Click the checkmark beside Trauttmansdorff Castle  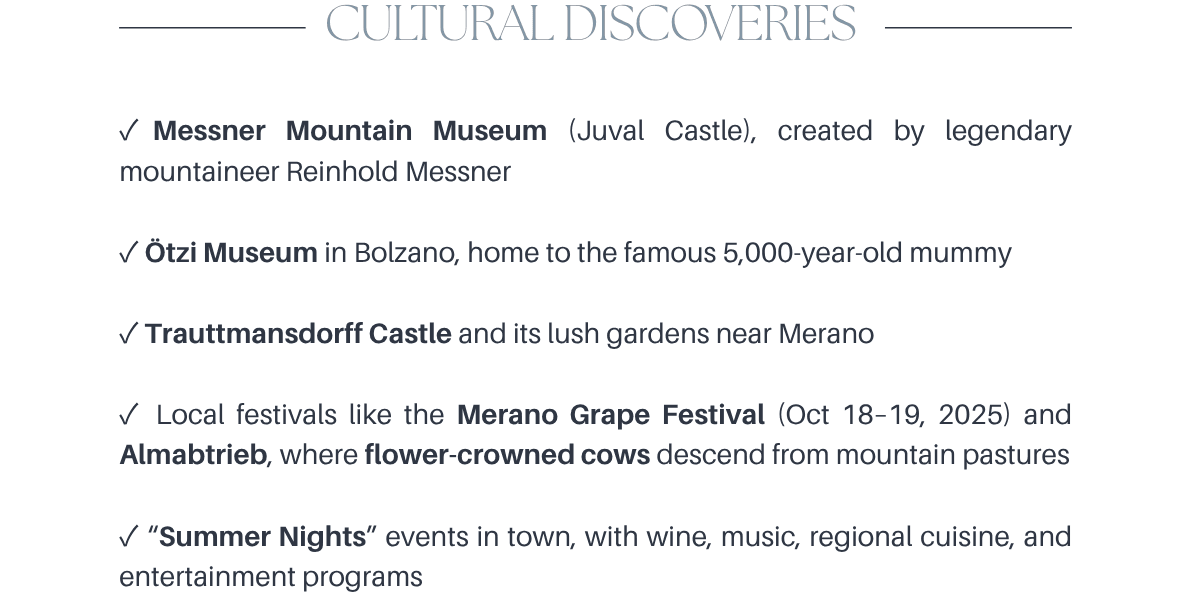point(128,334)
